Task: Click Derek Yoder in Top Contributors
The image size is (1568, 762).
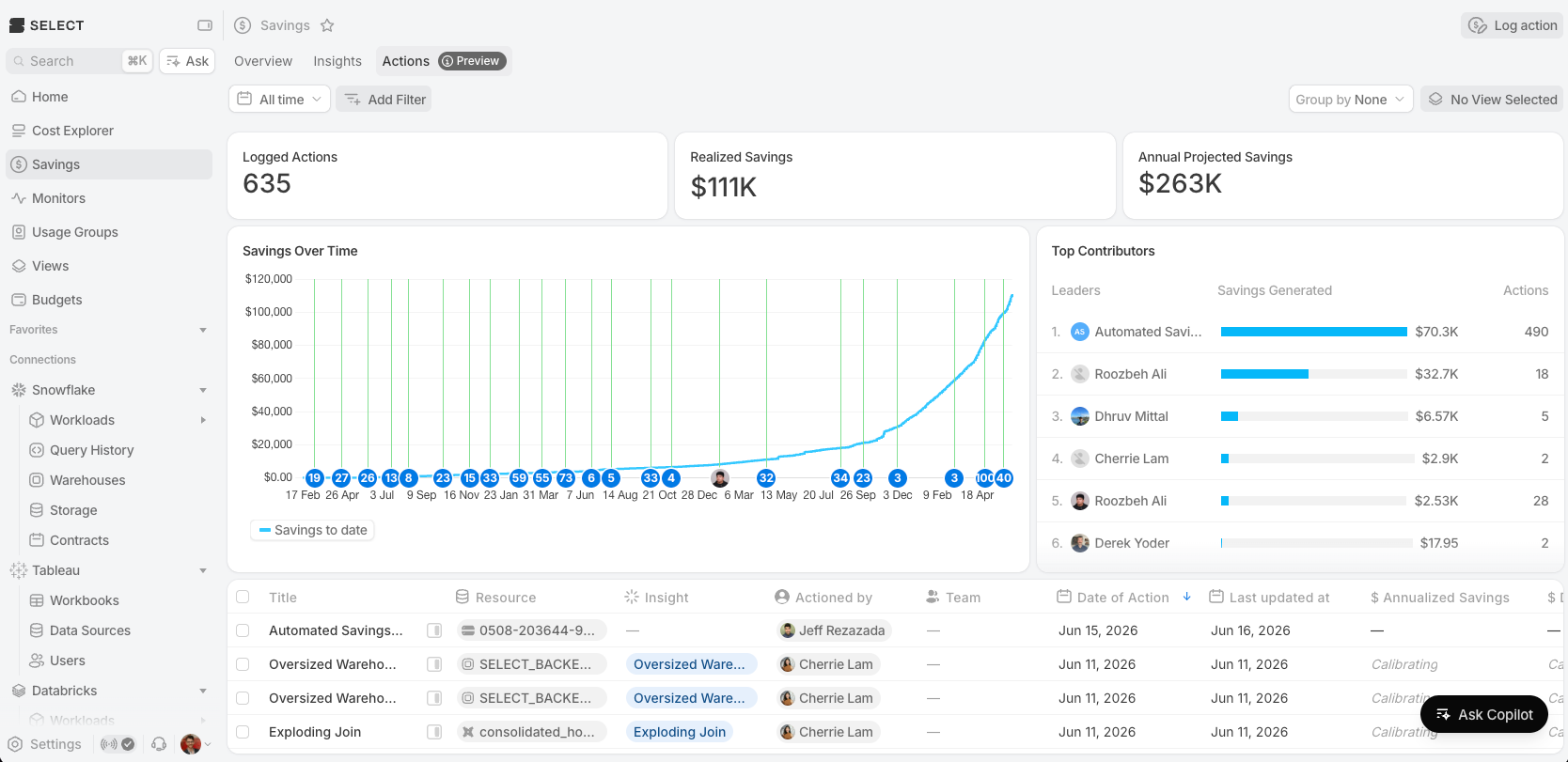Action: [1132, 543]
